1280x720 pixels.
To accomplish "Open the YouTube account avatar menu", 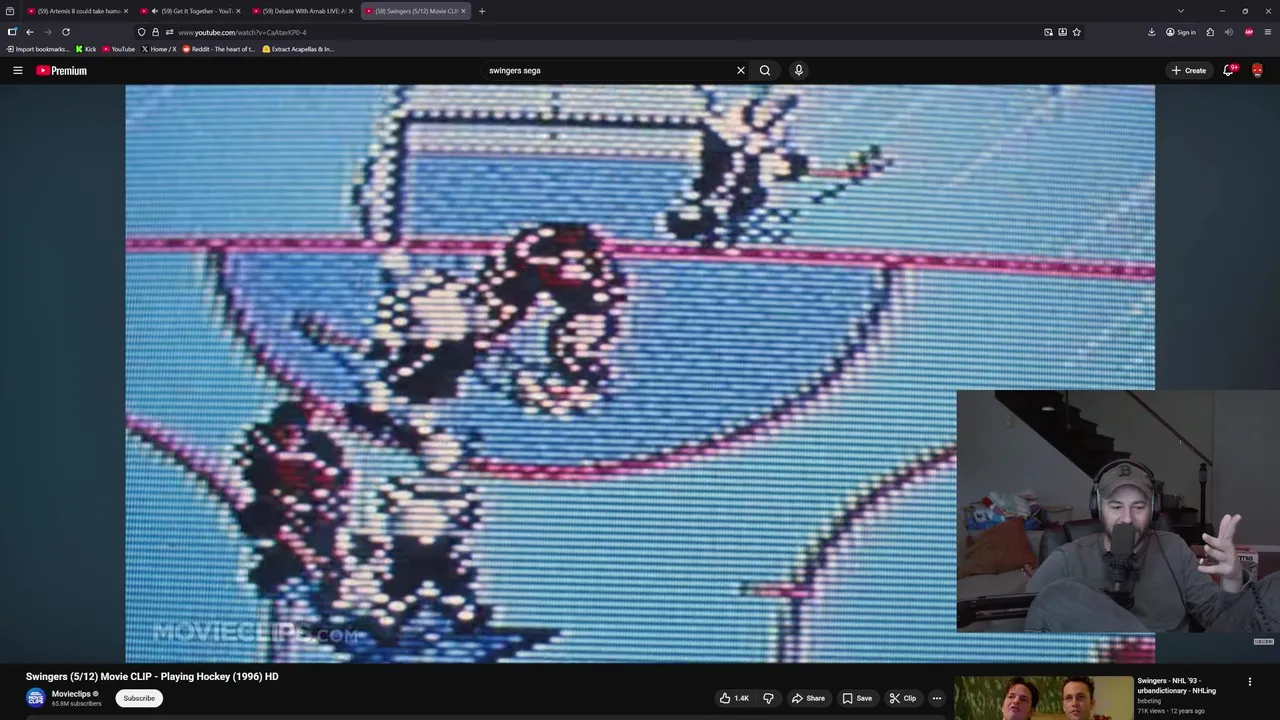I will tap(1257, 70).
